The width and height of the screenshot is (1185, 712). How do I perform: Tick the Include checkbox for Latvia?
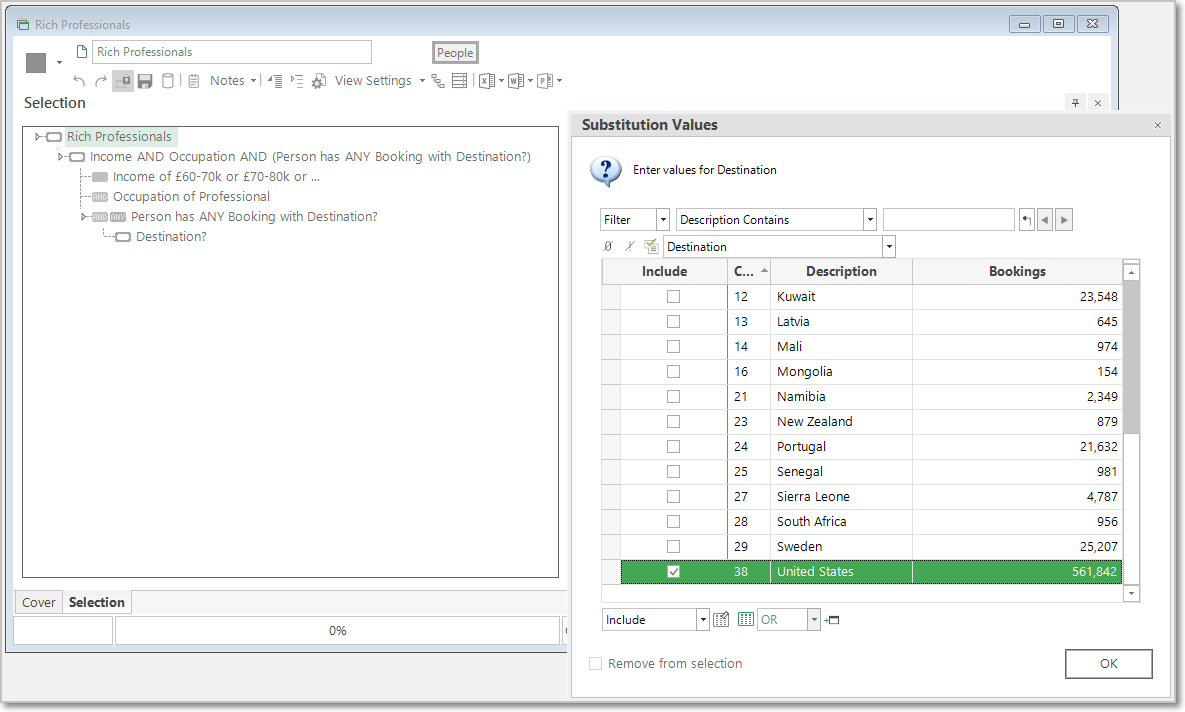pos(673,322)
